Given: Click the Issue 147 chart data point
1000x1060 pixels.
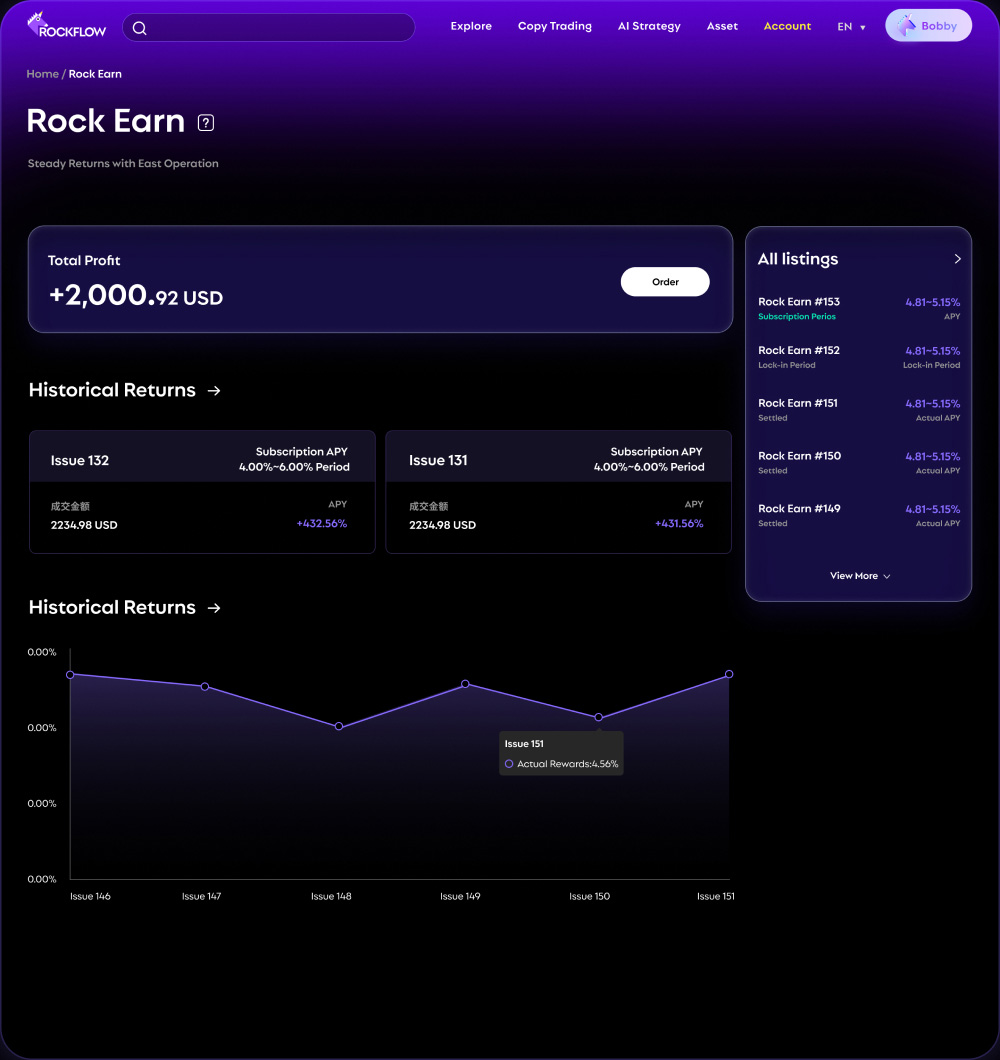Looking at the screenshot, I should point(205,687).
